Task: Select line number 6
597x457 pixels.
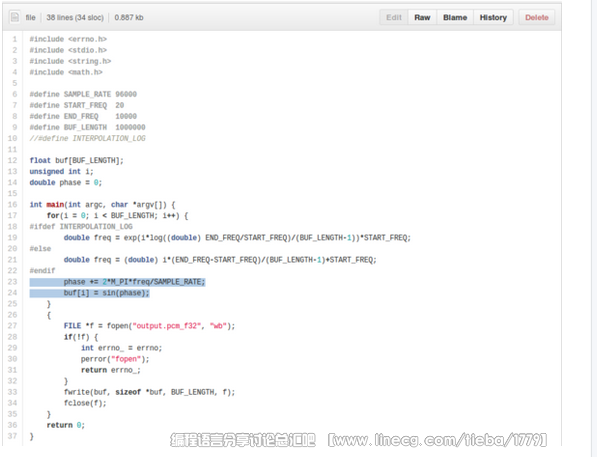Action: pyautogui.click(x=15, y=94)
